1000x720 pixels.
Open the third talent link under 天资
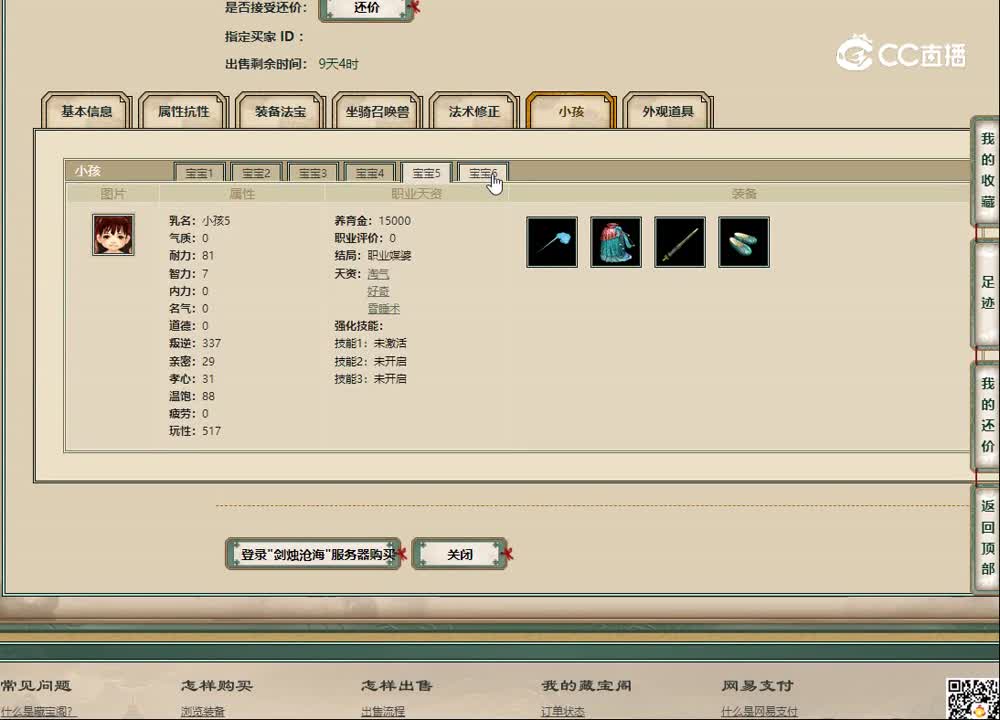[384, 309]
